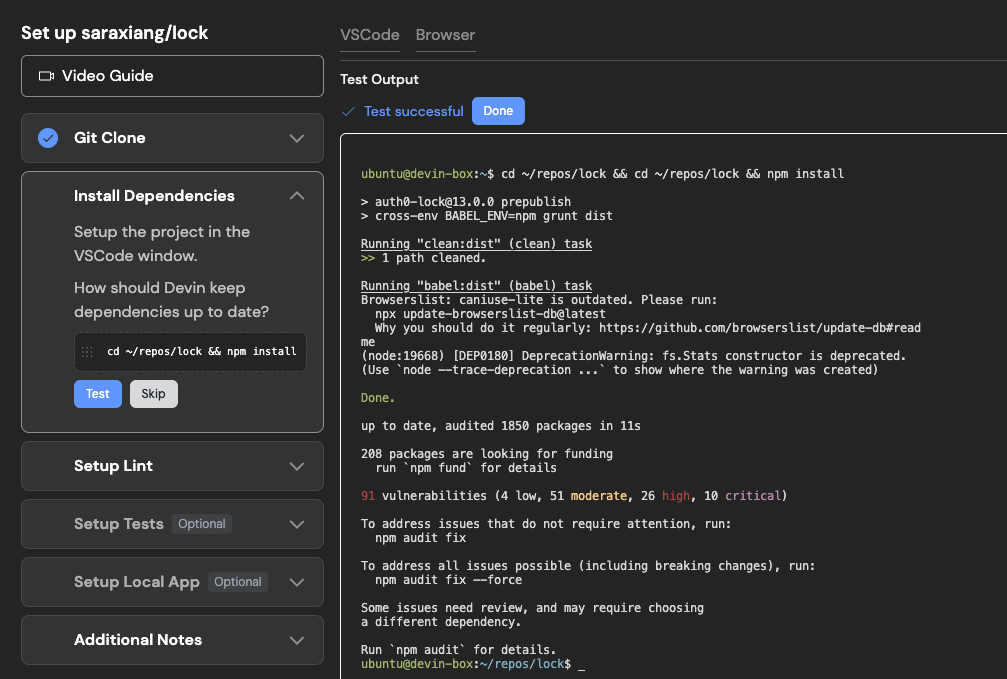Screen dimensions: 1007x679
Task: Click the blue Done button
Action: [498, 111]
